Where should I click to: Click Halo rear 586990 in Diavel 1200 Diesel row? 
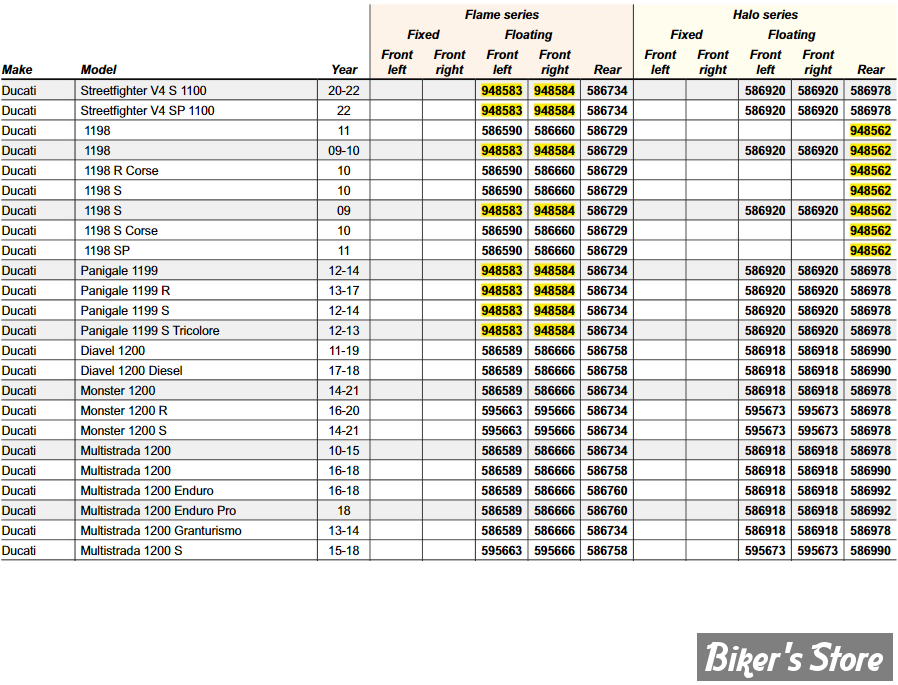[871, 371]
